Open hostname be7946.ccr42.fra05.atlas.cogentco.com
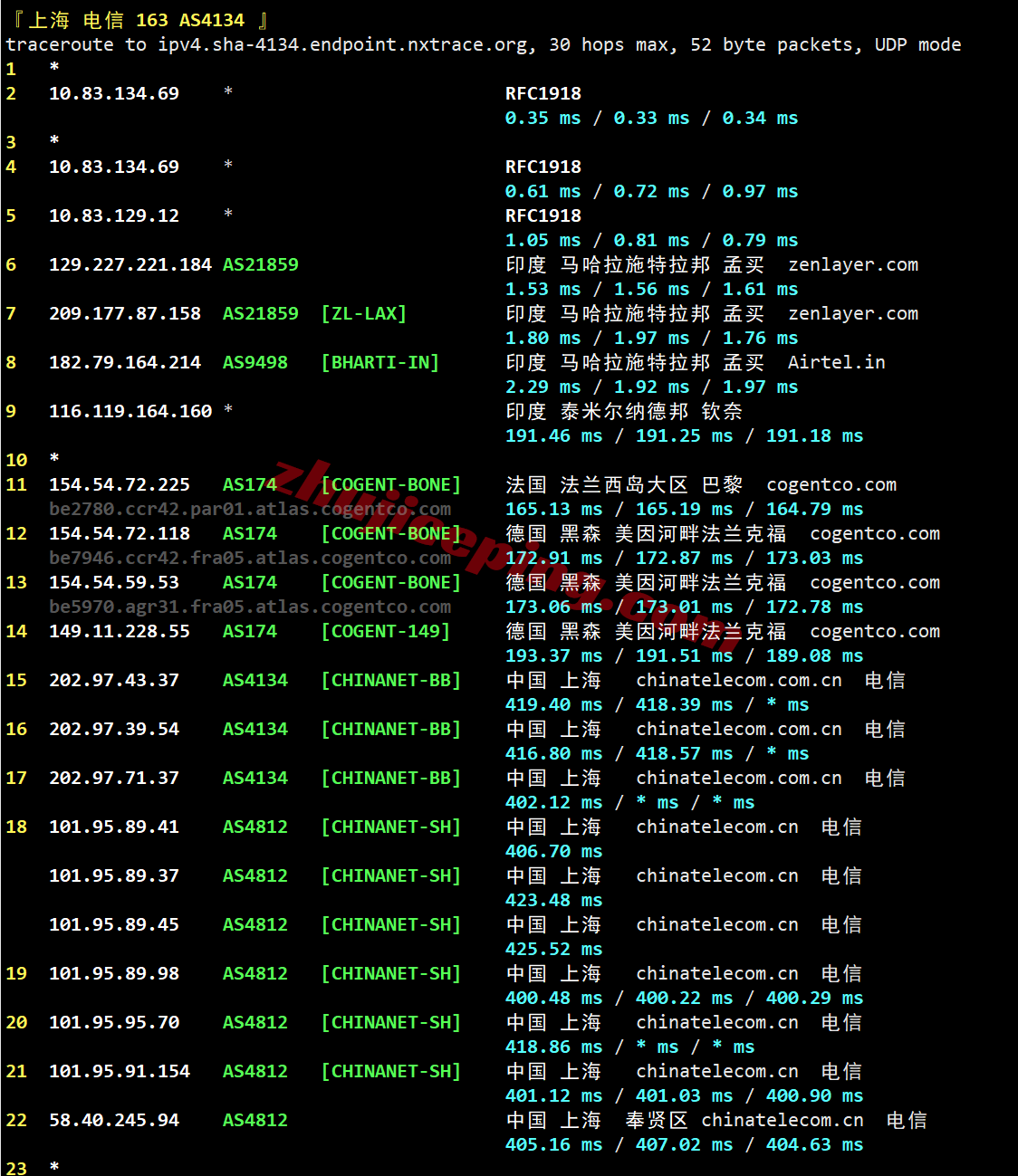 click(250, 558)
